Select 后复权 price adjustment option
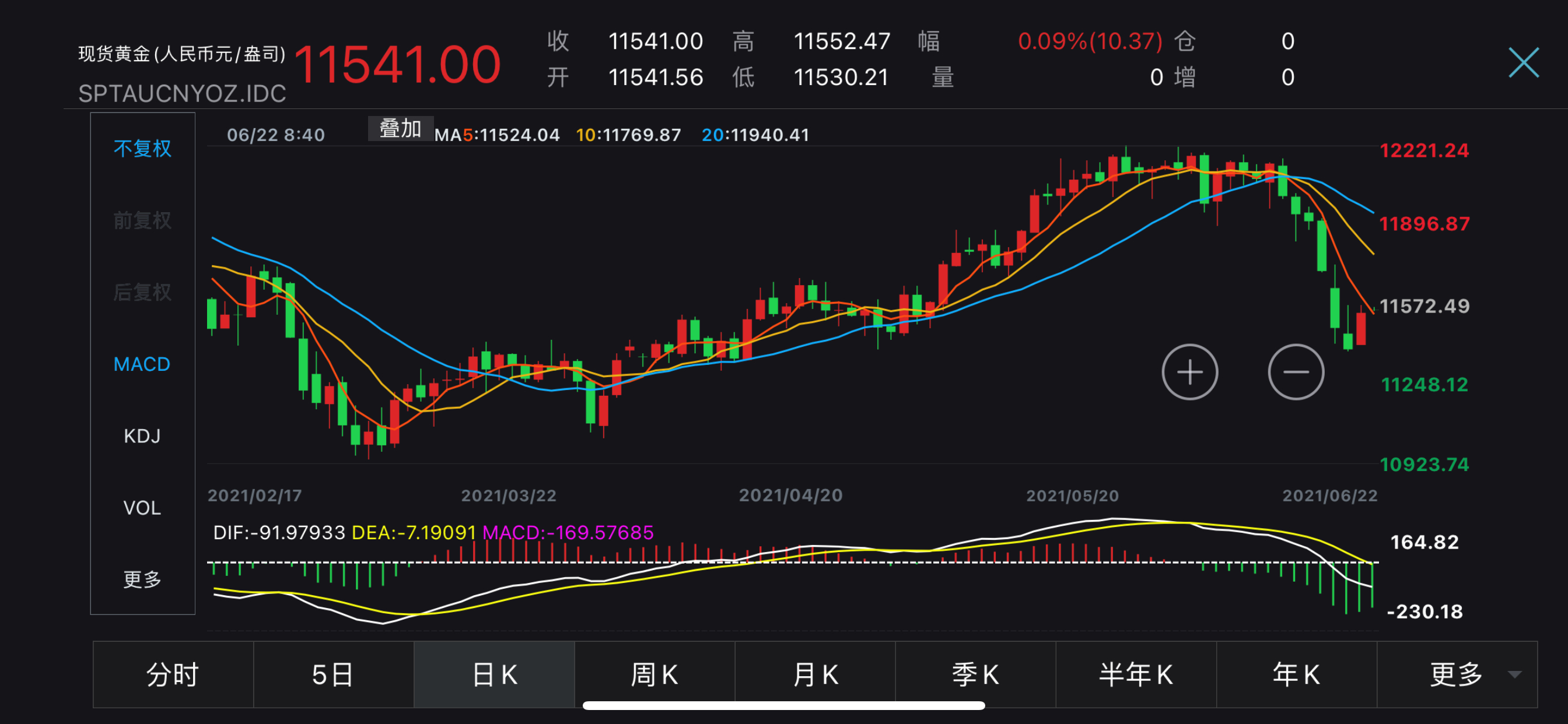 (x=142, y=292)
